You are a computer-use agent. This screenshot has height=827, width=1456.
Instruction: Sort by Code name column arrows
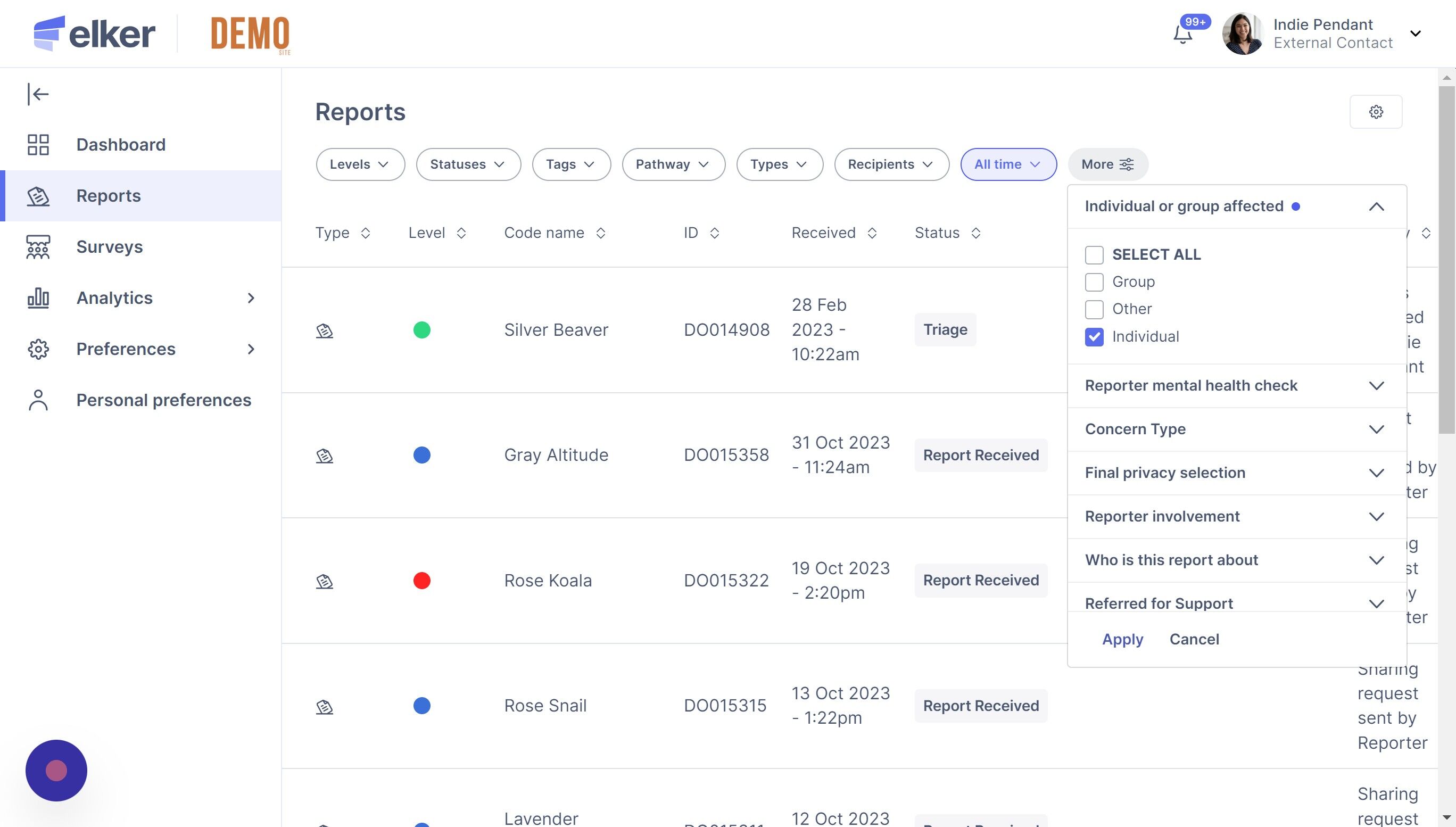(601, 234)
